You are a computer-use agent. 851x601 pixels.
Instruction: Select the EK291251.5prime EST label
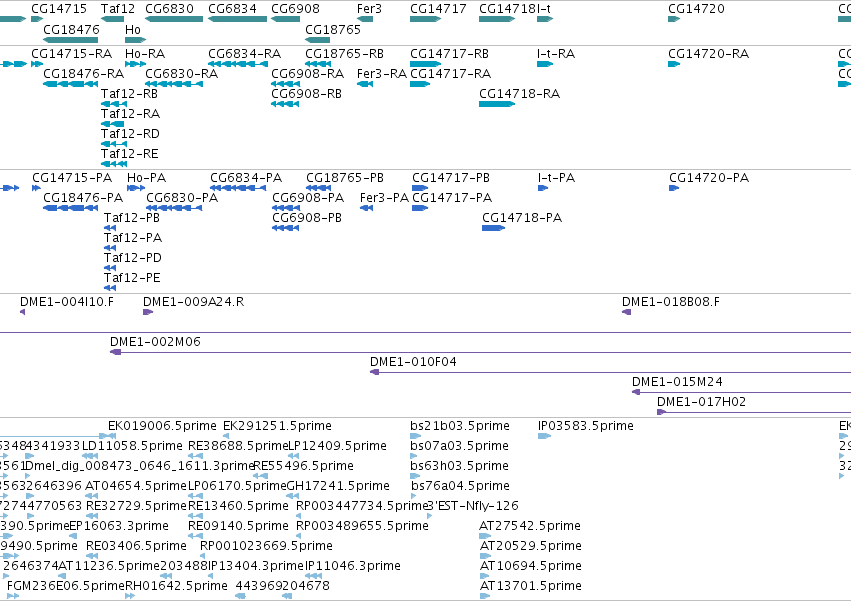coord(277,426)
